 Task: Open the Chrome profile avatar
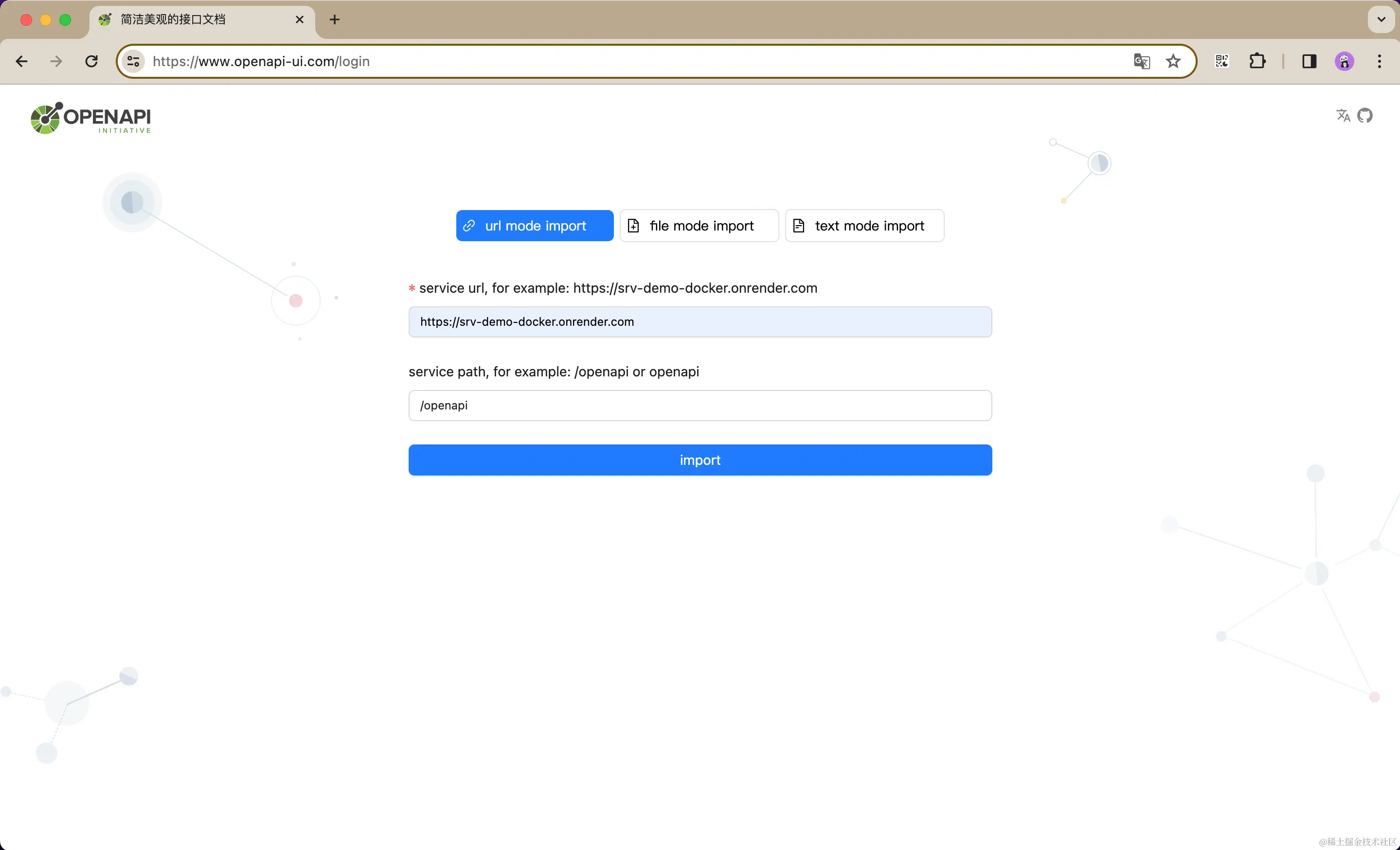[1344, 61]
